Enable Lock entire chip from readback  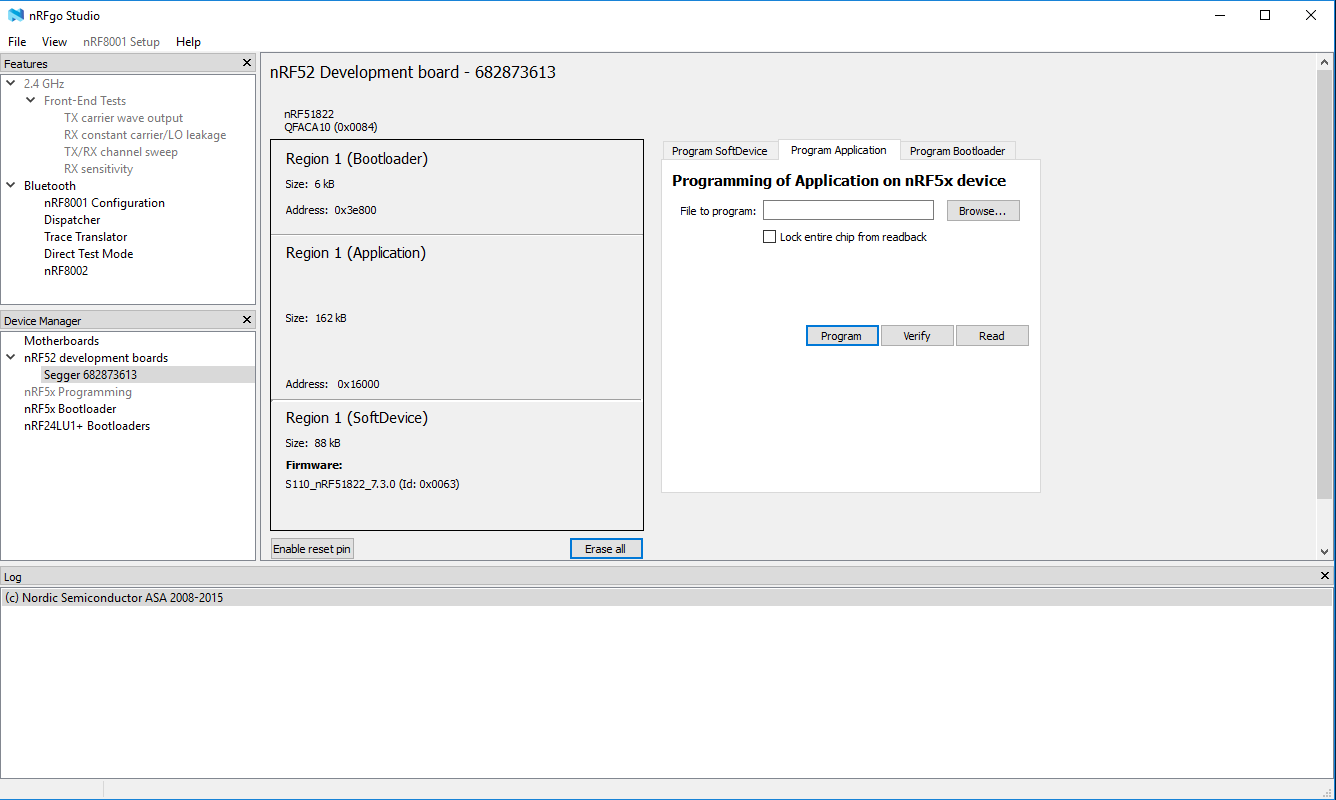pos(770,237)
